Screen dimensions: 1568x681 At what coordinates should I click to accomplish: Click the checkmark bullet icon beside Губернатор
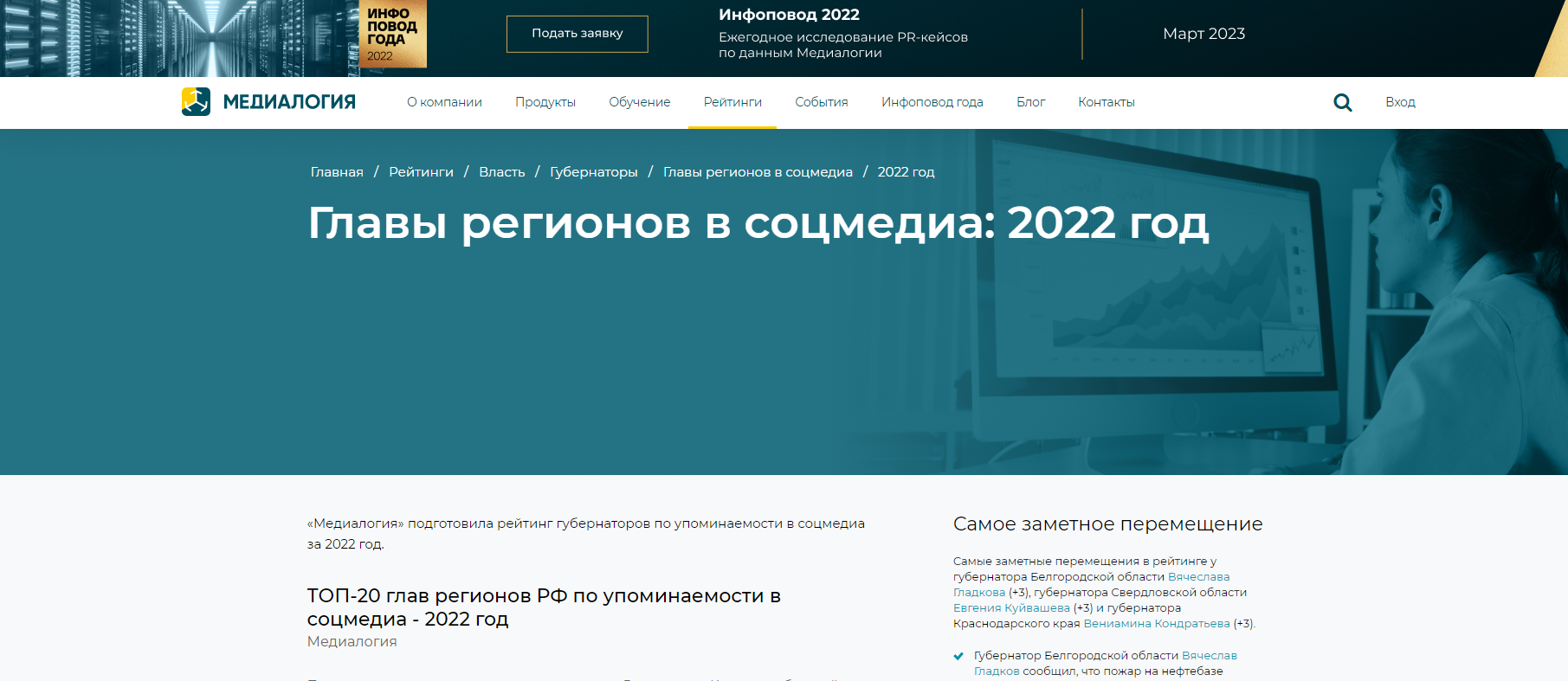tap(958, 656)
